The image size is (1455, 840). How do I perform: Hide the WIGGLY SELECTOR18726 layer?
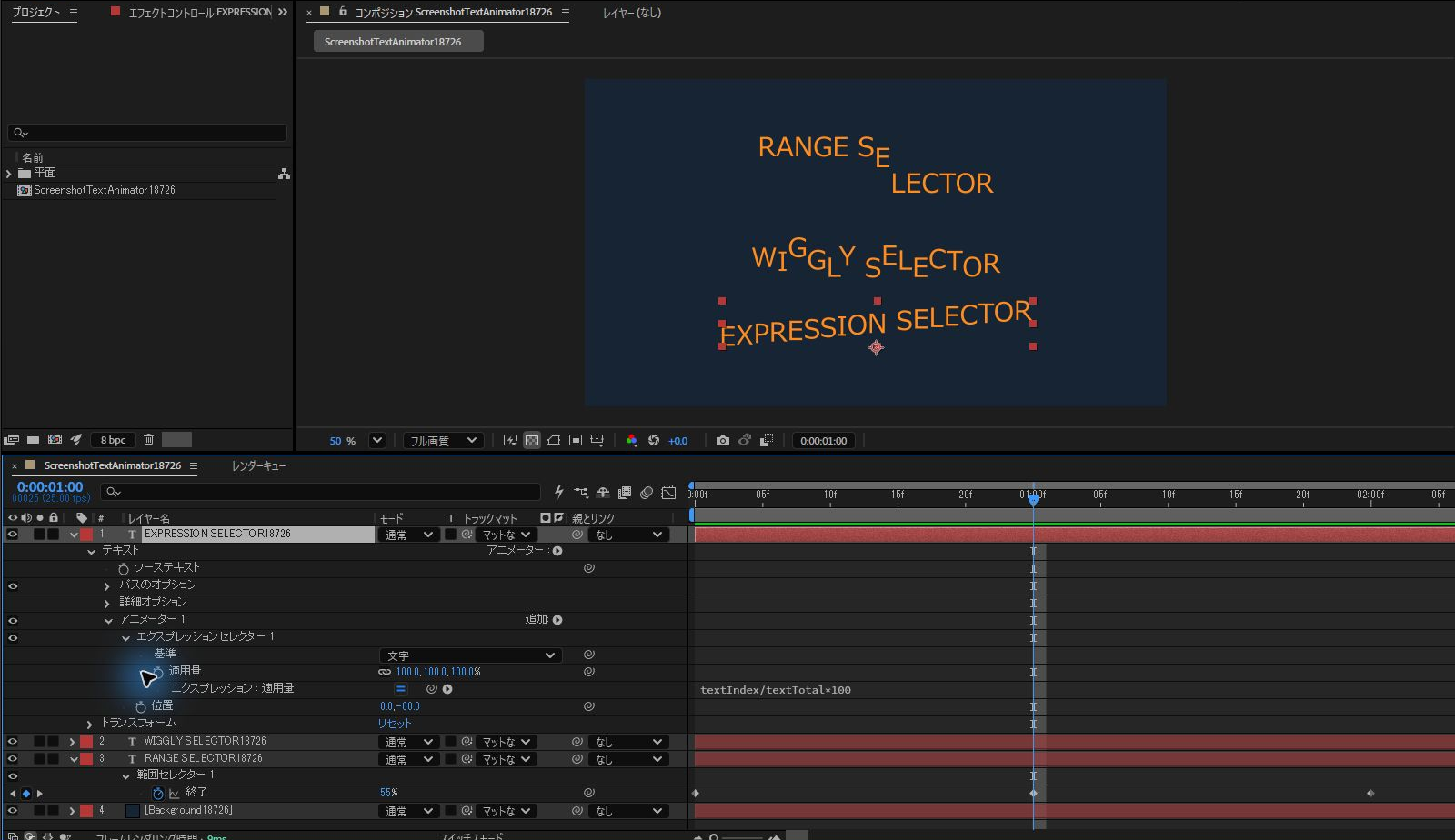coord(13,742)
